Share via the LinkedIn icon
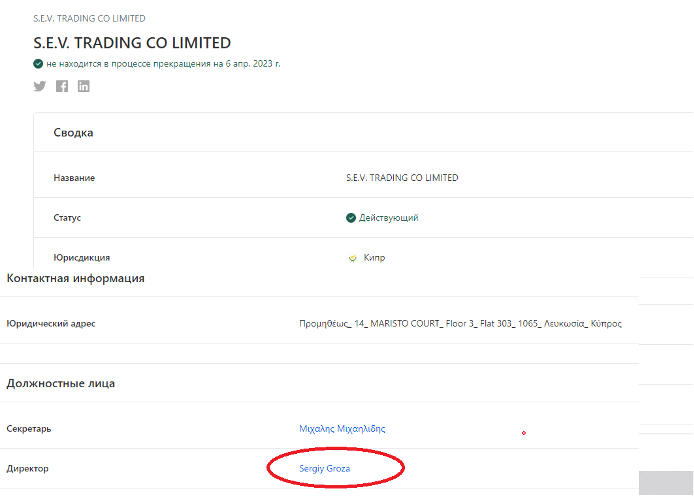This screenshot has width=694, height=496. [x=84, y=86]
